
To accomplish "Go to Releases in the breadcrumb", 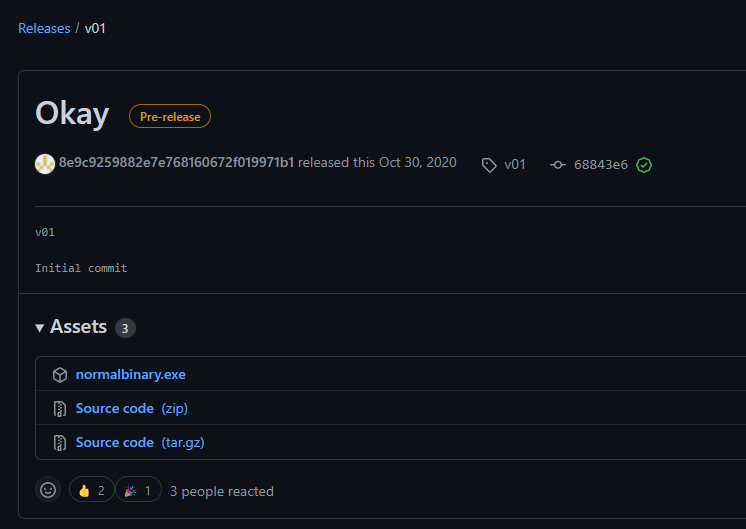I will click(44, 28).
